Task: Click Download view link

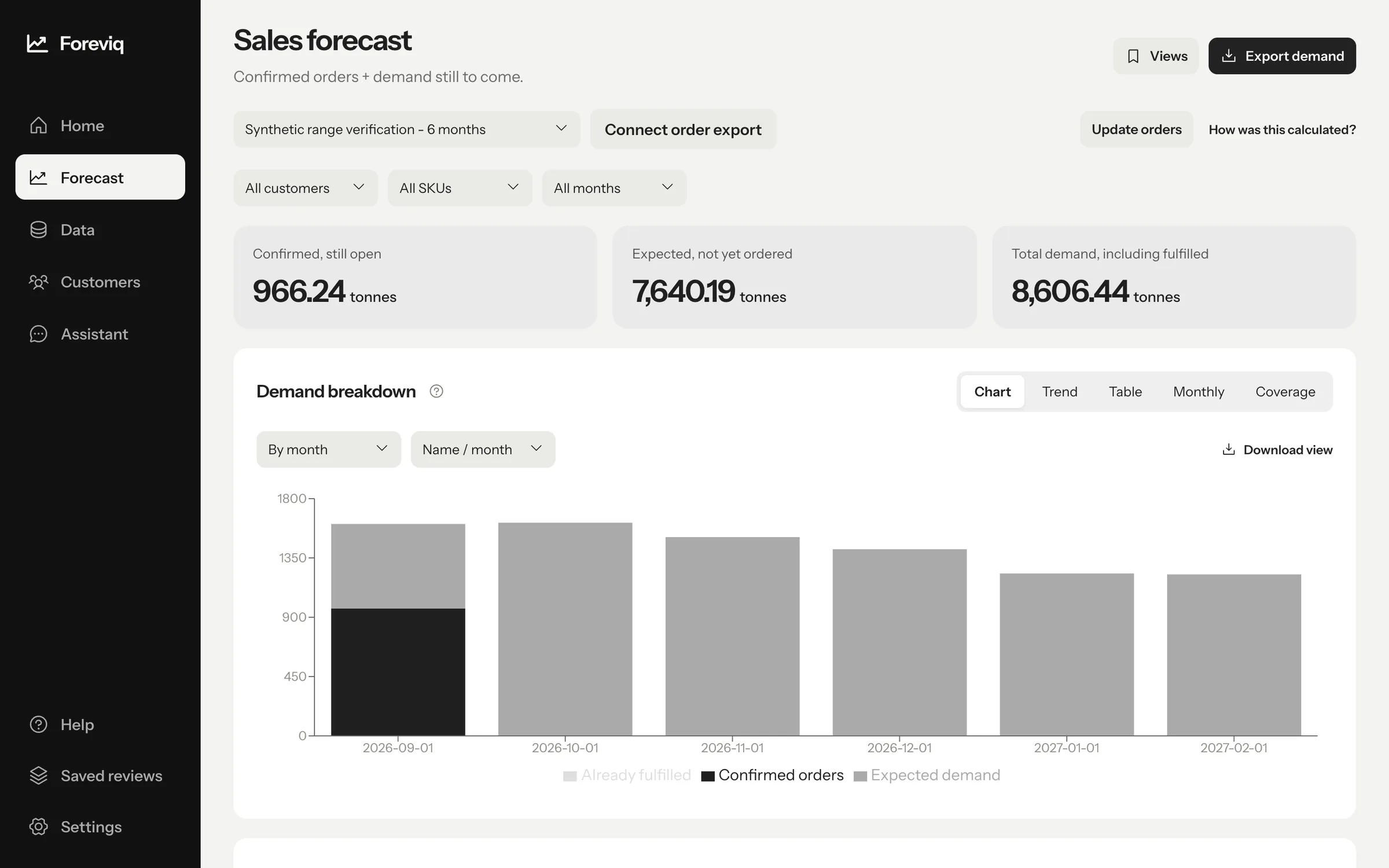Action: 1277,450
